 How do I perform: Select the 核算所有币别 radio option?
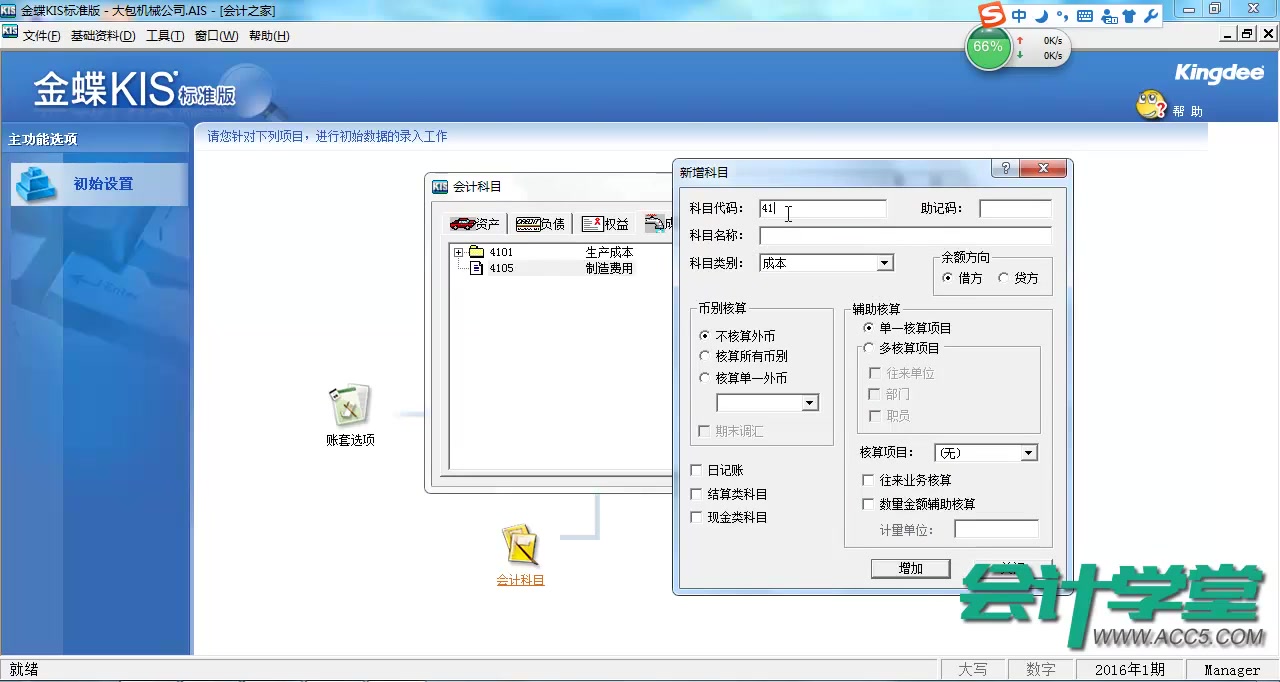[x=705, y=357]
